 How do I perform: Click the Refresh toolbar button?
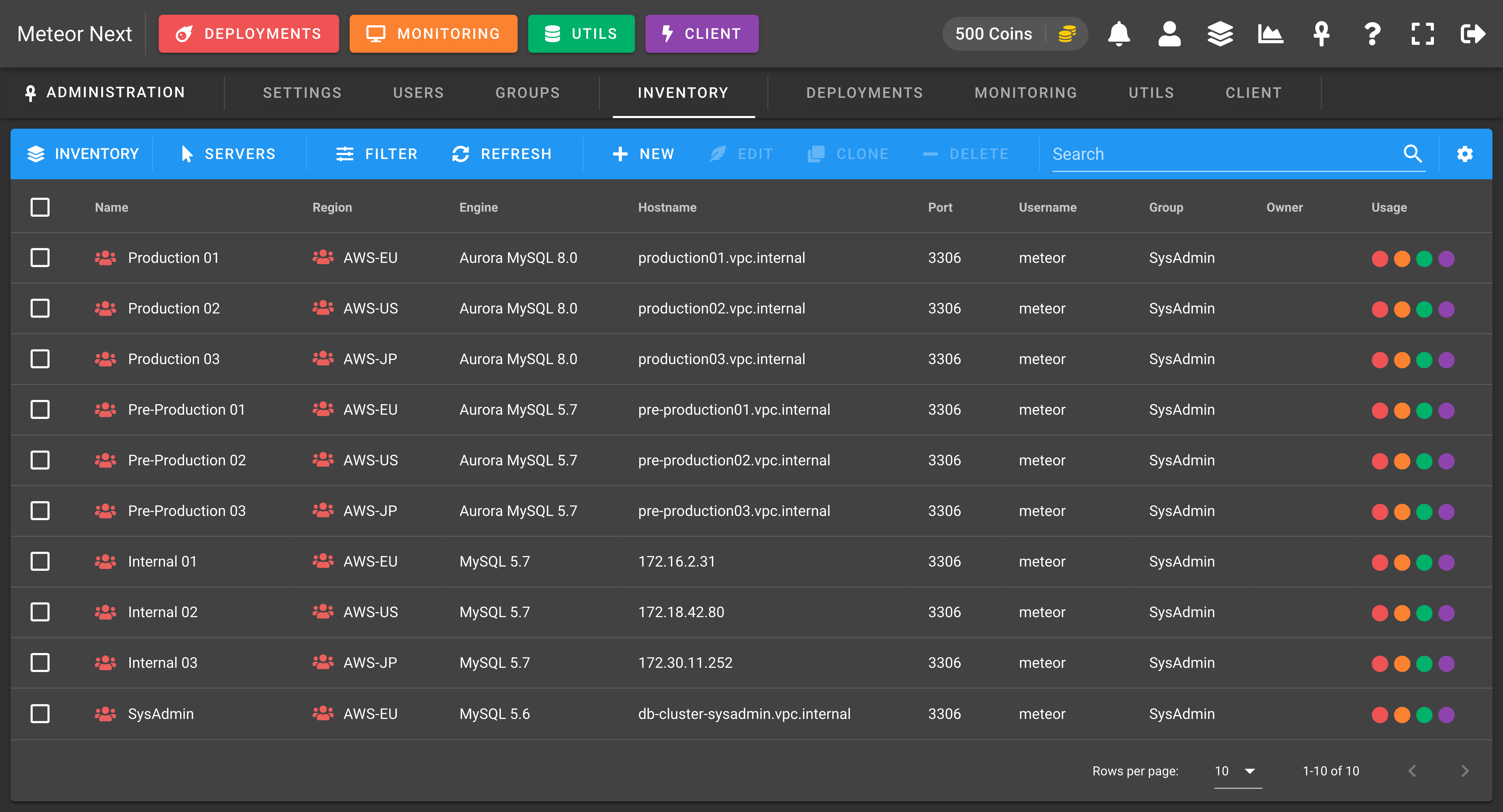coord(502,154)
